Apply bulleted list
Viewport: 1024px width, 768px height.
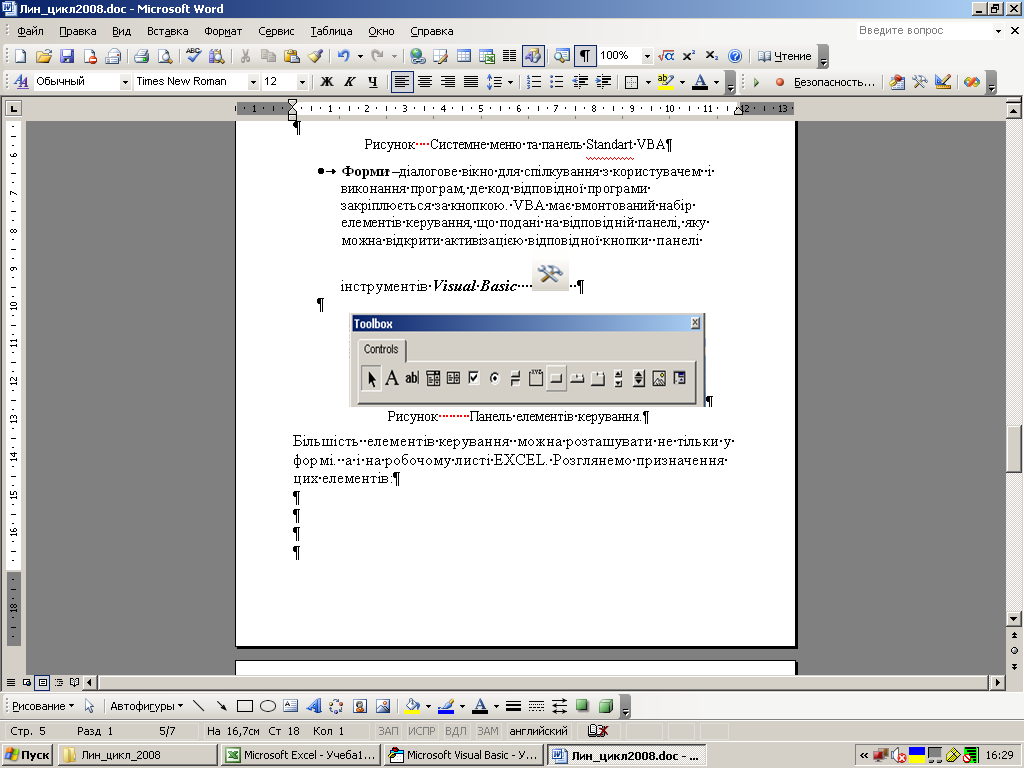(556, 82)
